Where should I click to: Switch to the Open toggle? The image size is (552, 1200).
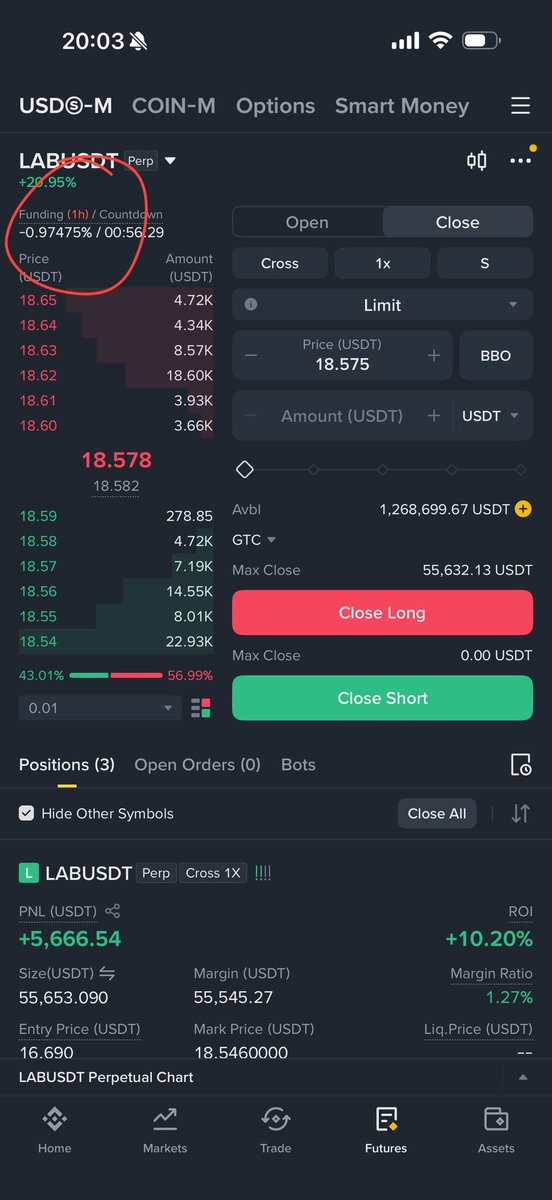tap(307, 223)
